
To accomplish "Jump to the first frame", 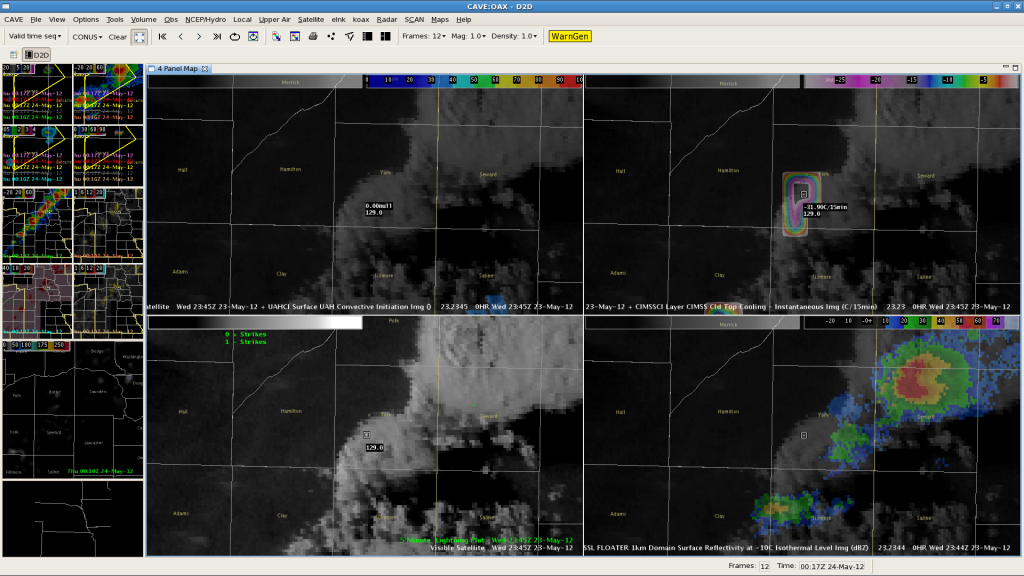I will click(162, 36).
